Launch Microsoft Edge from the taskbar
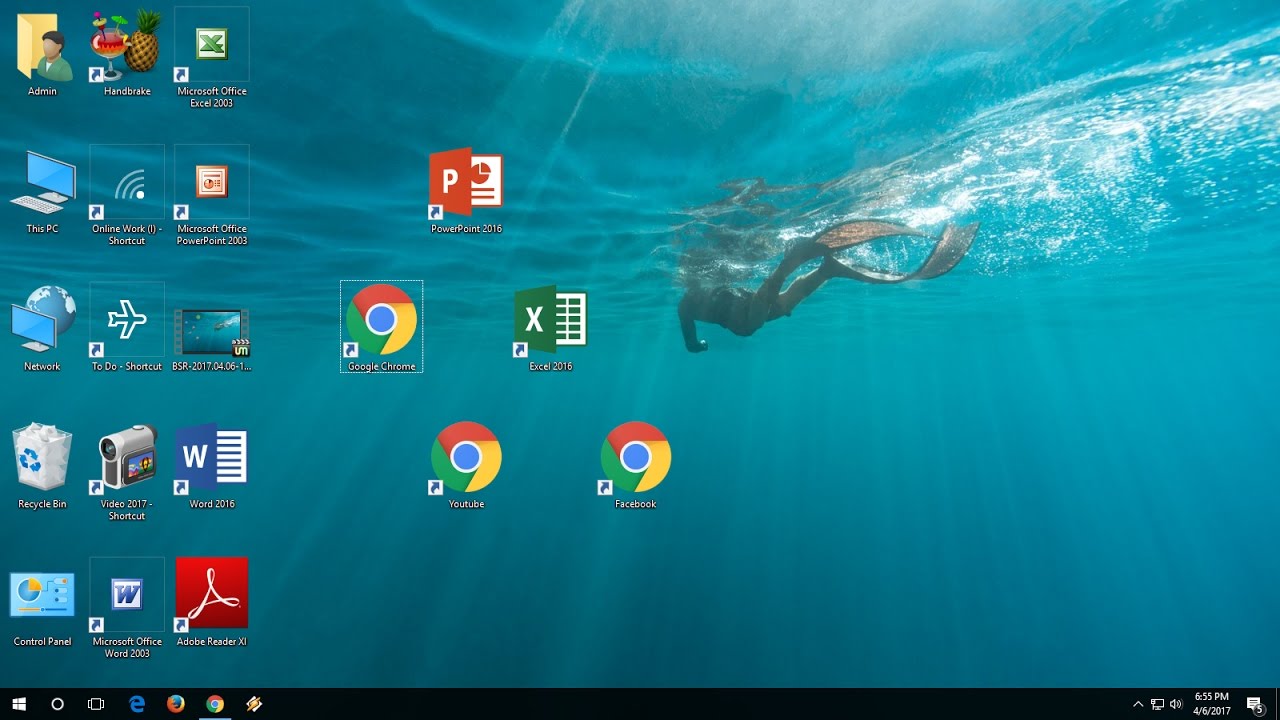The image size is (1280, 720). tap(137, 704)
